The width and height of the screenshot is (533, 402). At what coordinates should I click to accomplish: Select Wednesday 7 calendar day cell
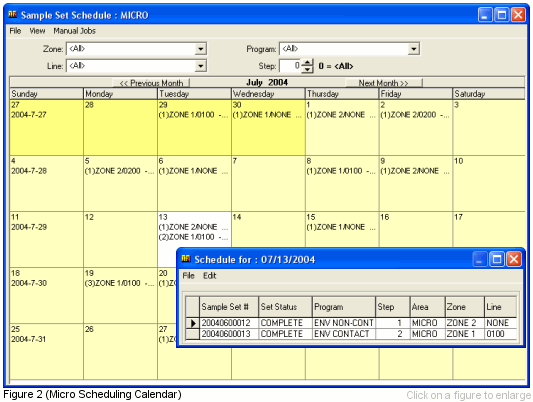click(268, 183)
